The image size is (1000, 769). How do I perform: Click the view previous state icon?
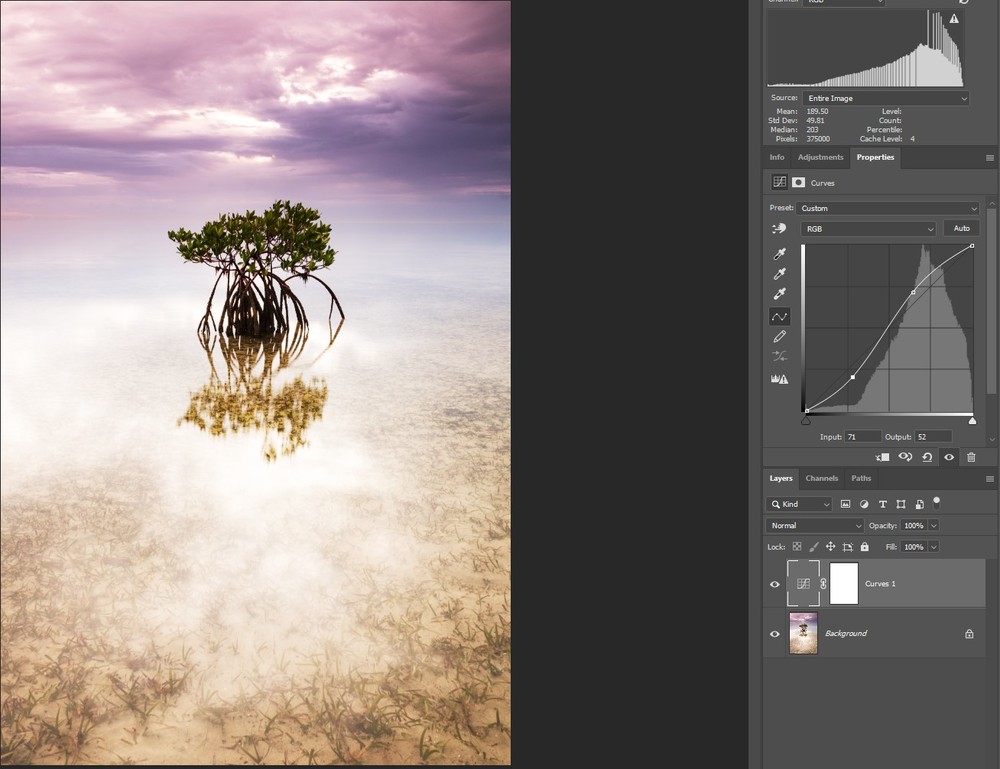[x=905, y=457]
